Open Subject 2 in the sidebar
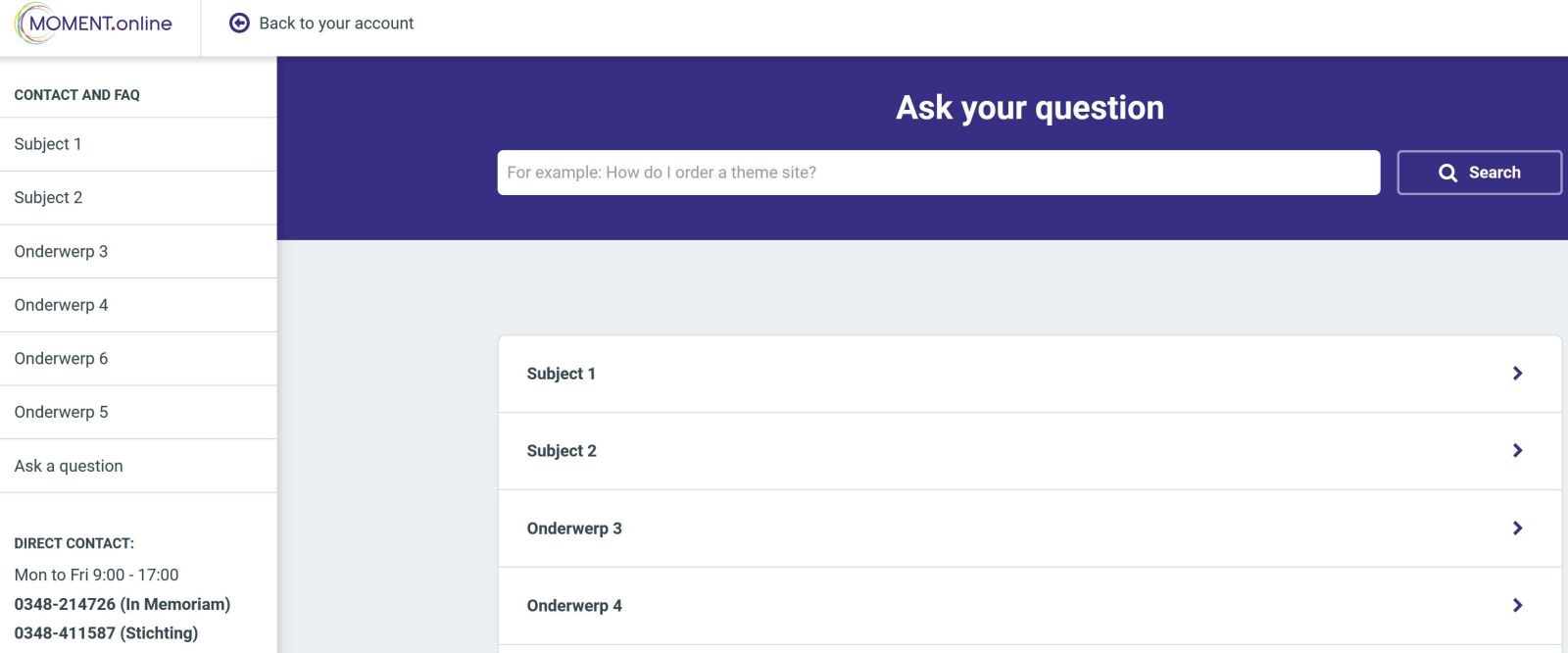 [48, 198]
